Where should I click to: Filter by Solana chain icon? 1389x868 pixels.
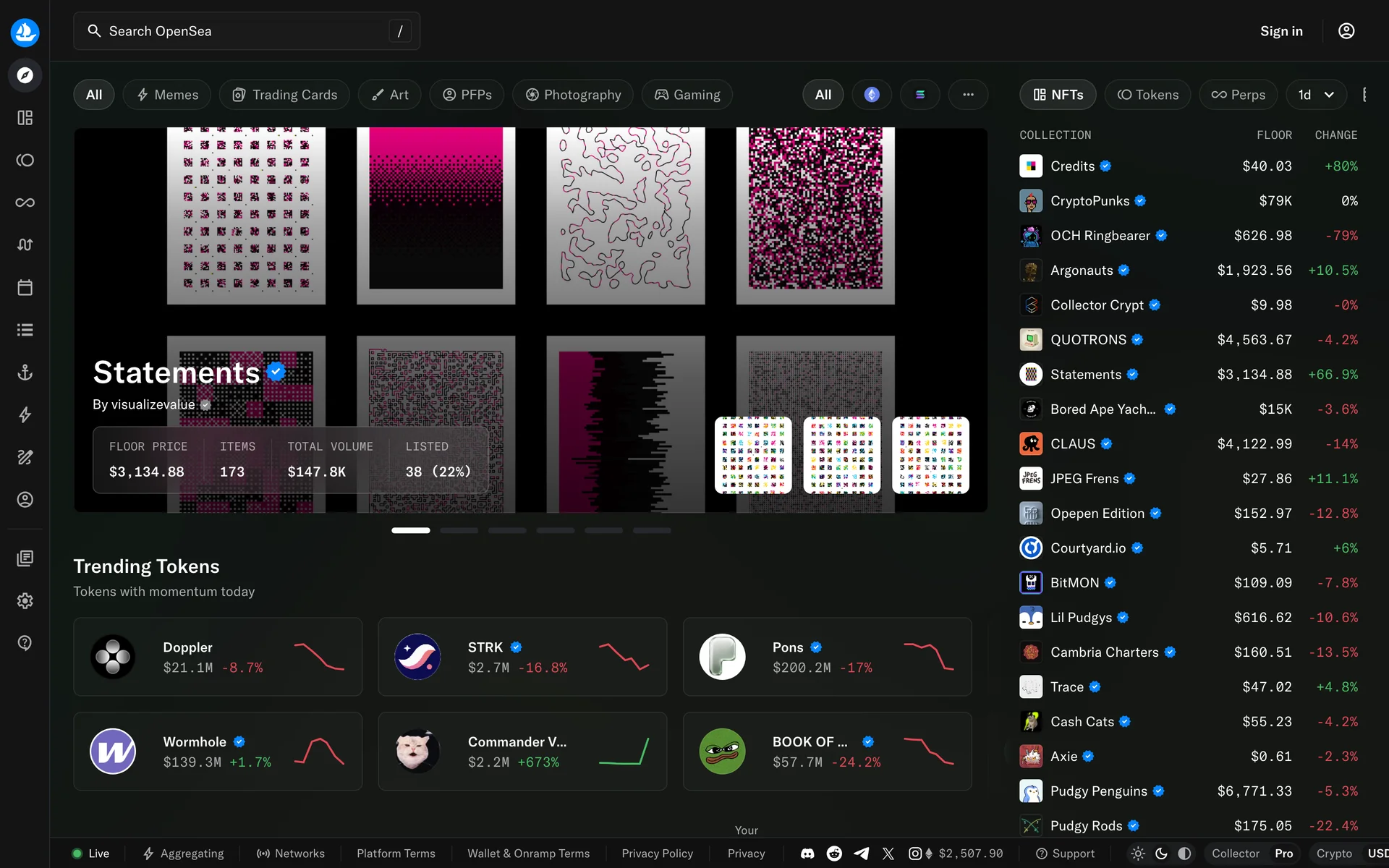[920, 95]
